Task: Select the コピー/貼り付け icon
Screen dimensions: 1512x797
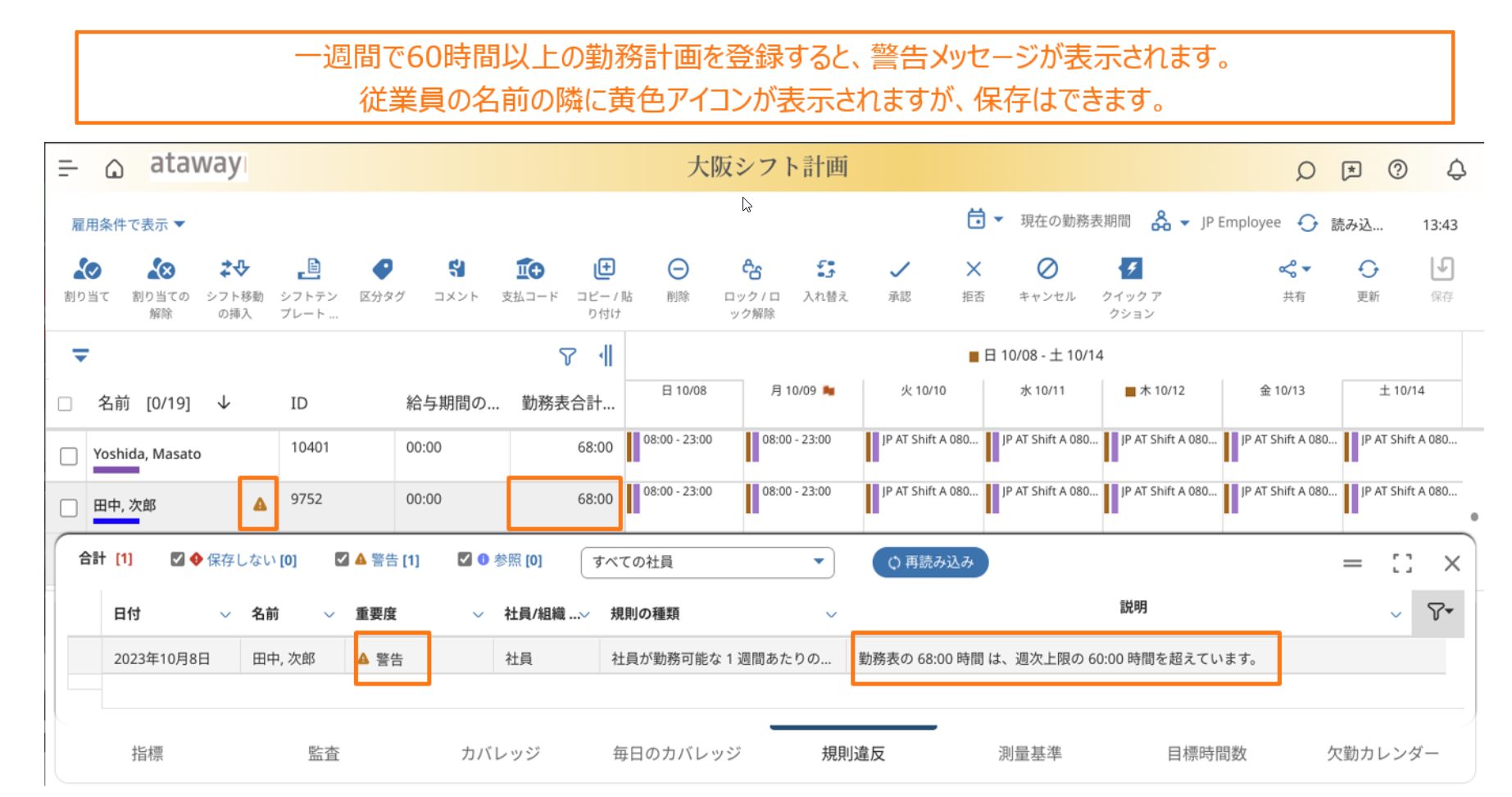Action: [x=604, y=270]
